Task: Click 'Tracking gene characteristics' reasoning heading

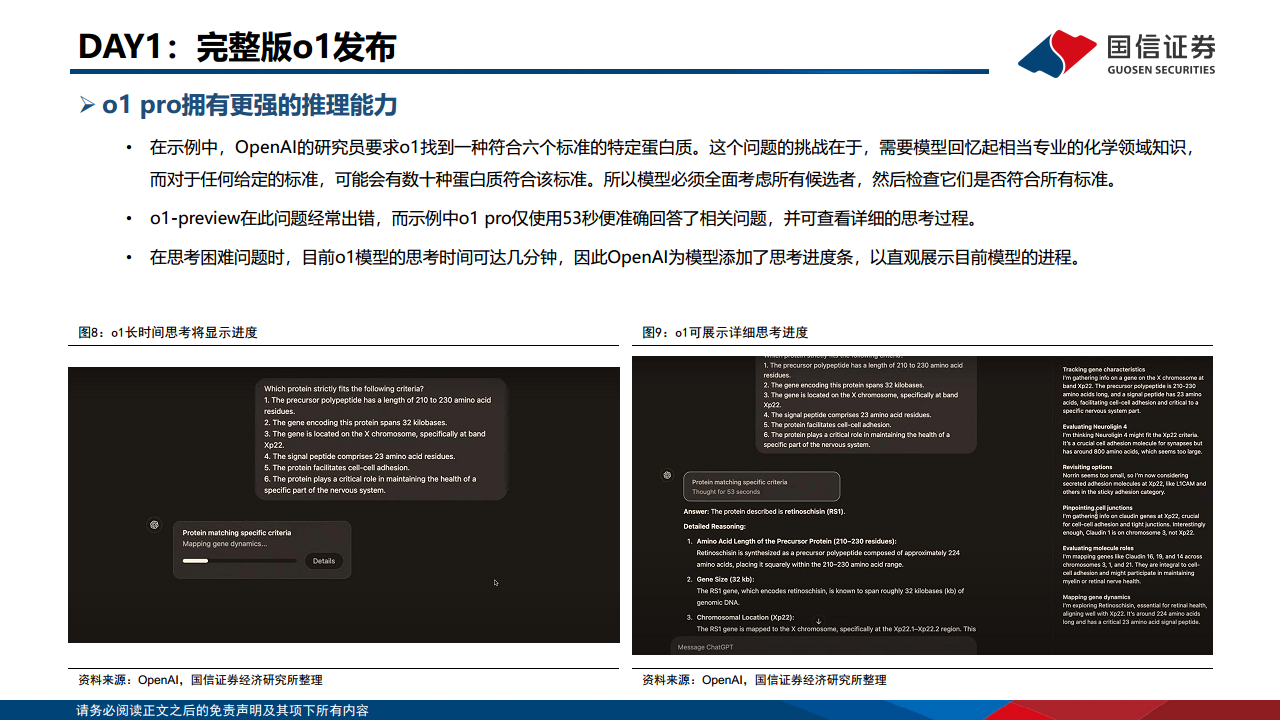Action: click(1104, 370)
